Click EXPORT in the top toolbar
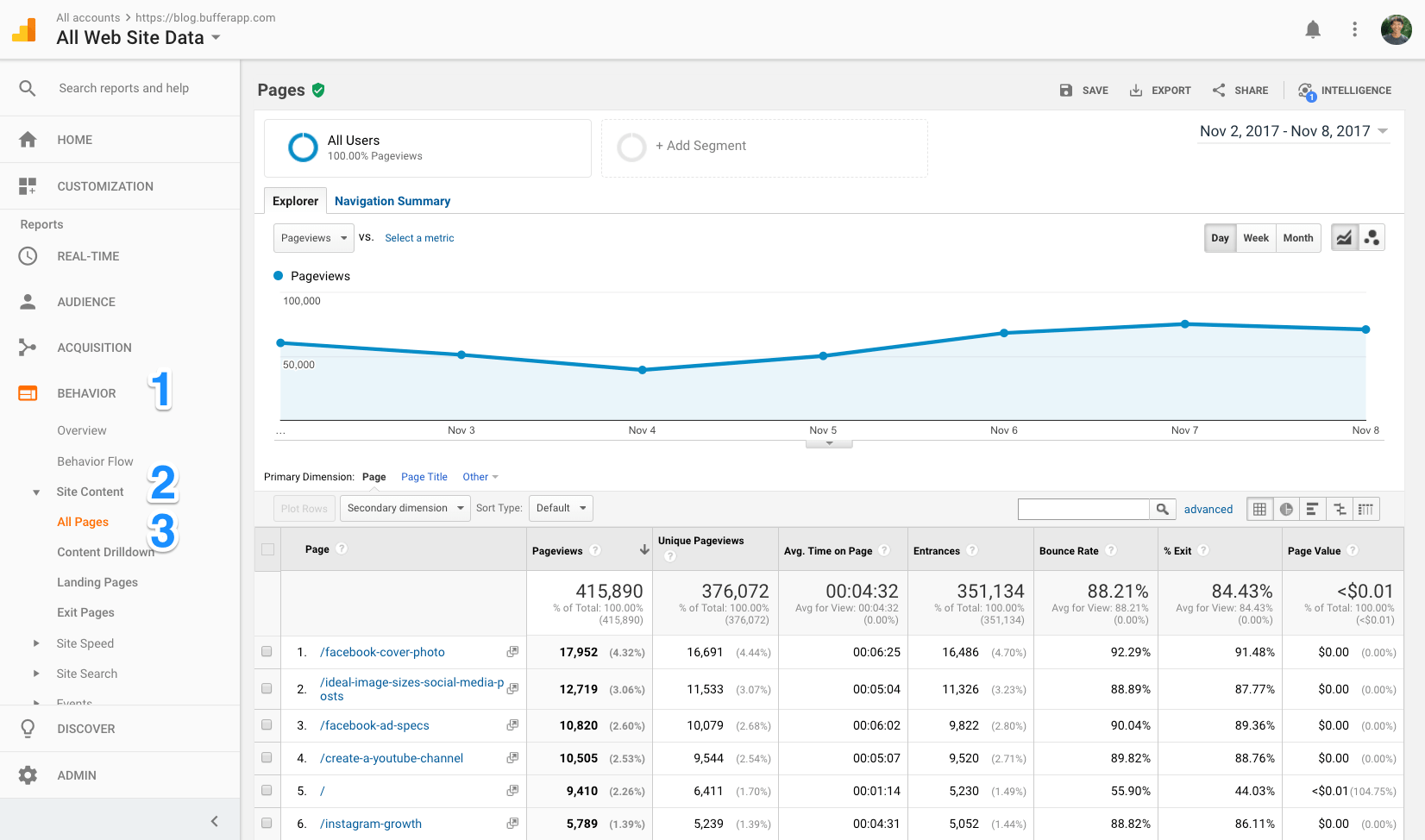The image size is (1425, 840). click(1160, 90)
